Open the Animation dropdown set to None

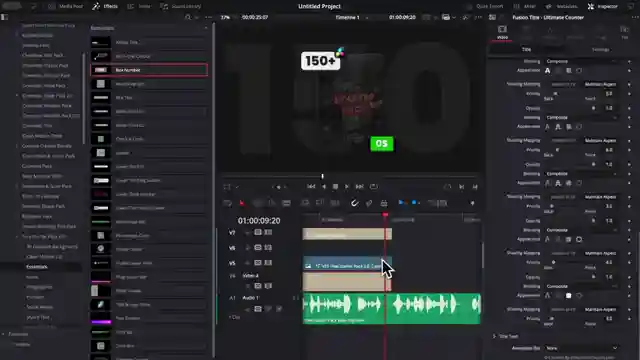pos(581,348)
